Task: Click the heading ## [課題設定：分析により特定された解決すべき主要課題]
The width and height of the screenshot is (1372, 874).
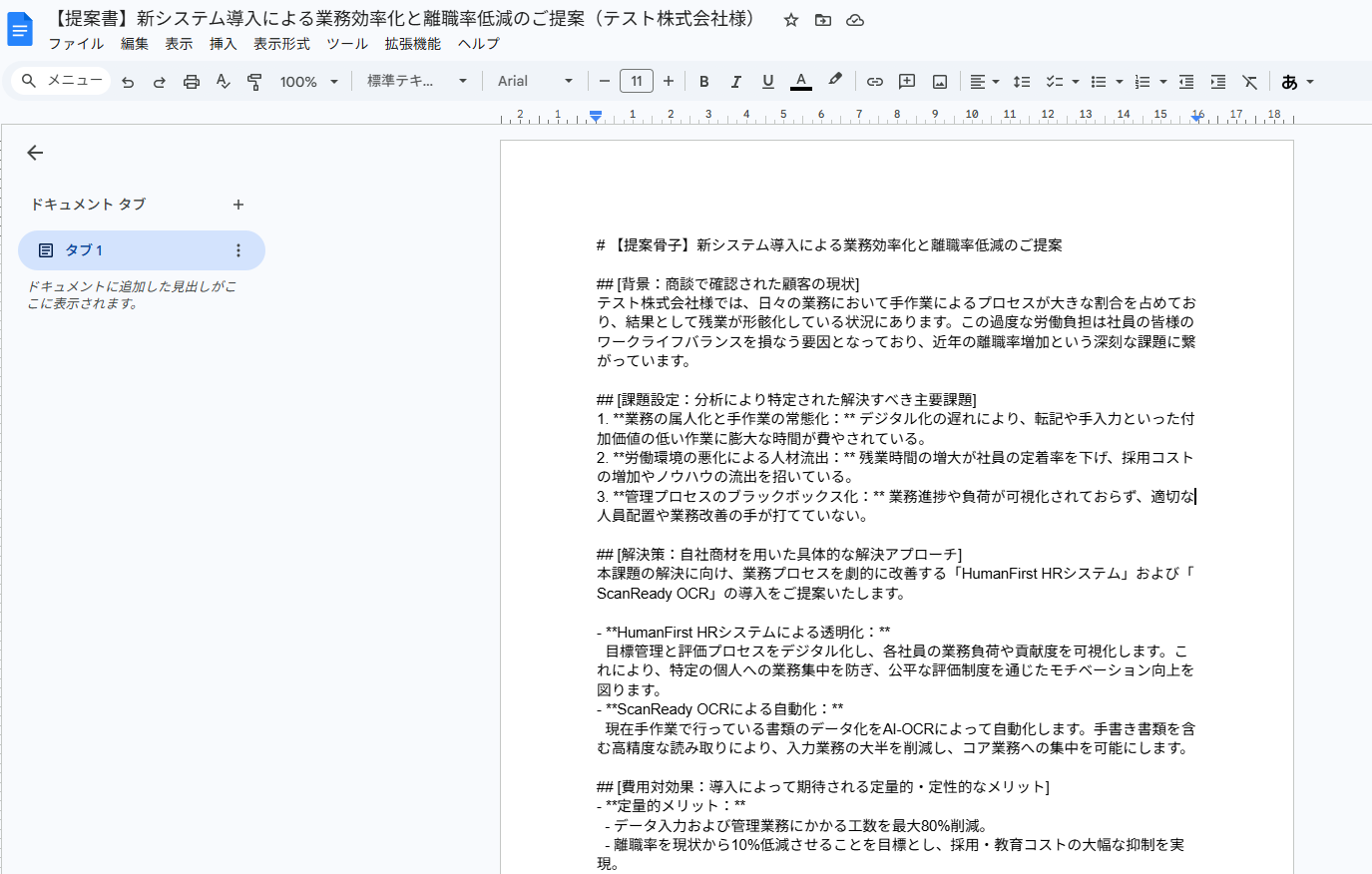Action: (x=786, y=400)
